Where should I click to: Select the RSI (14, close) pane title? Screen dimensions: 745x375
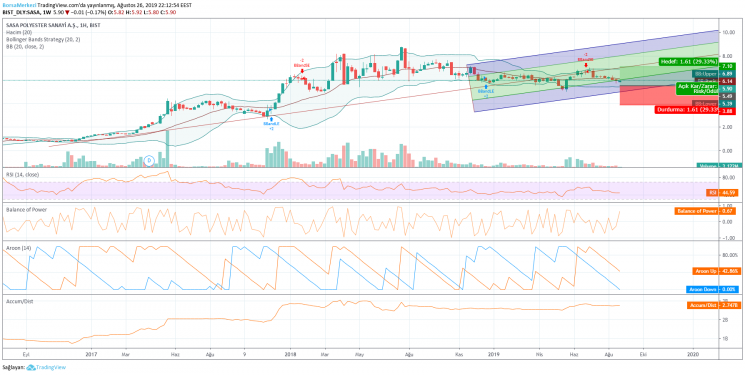tap(22, 174)
